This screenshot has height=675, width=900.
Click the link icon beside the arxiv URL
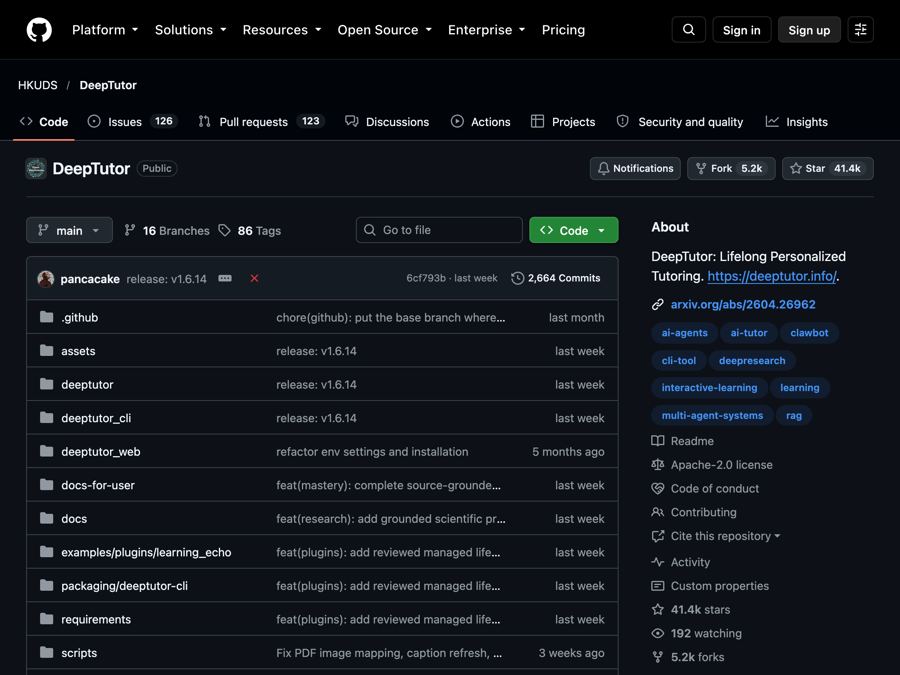pos(658,305)
